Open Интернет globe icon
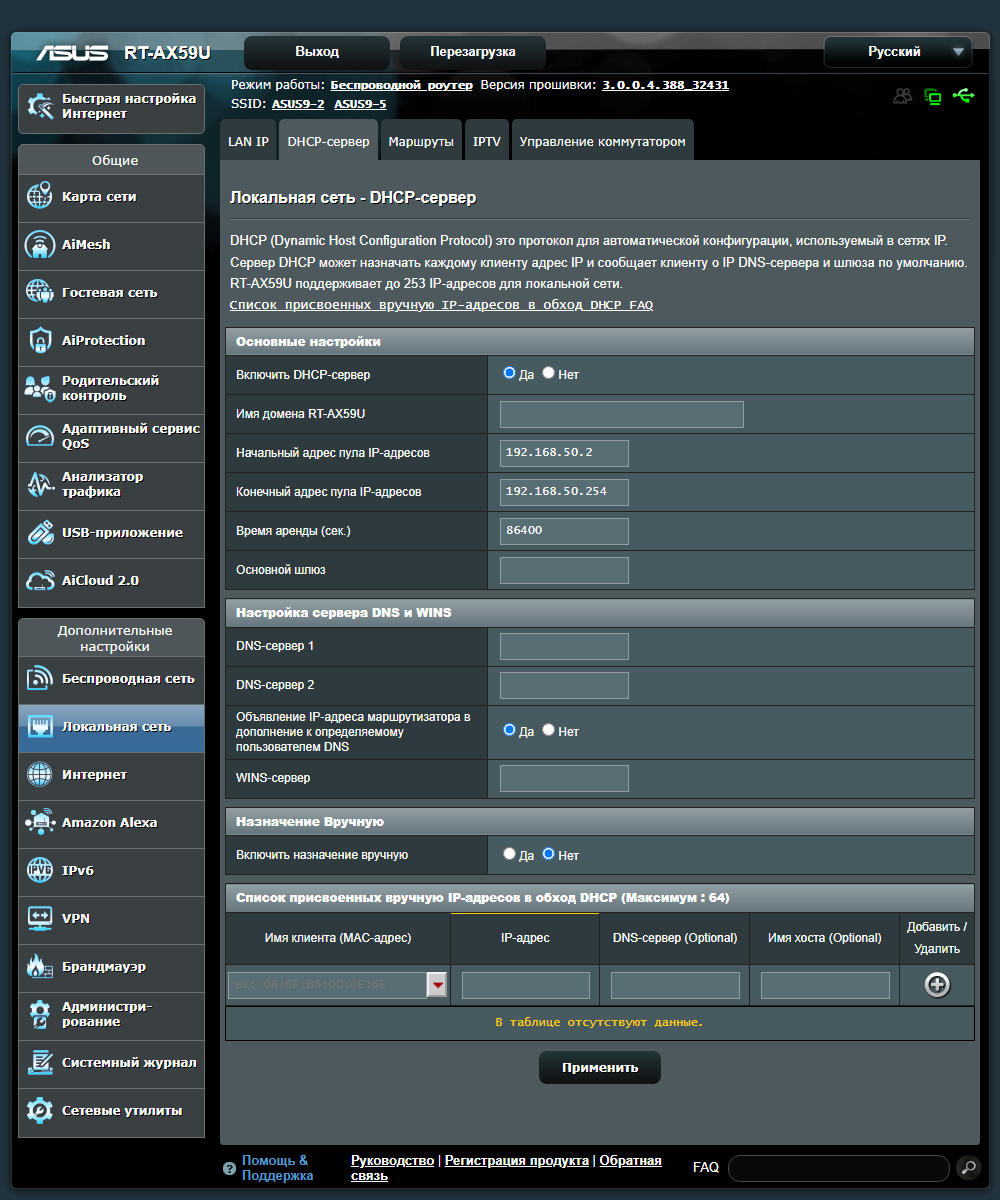 click(40, 774)
